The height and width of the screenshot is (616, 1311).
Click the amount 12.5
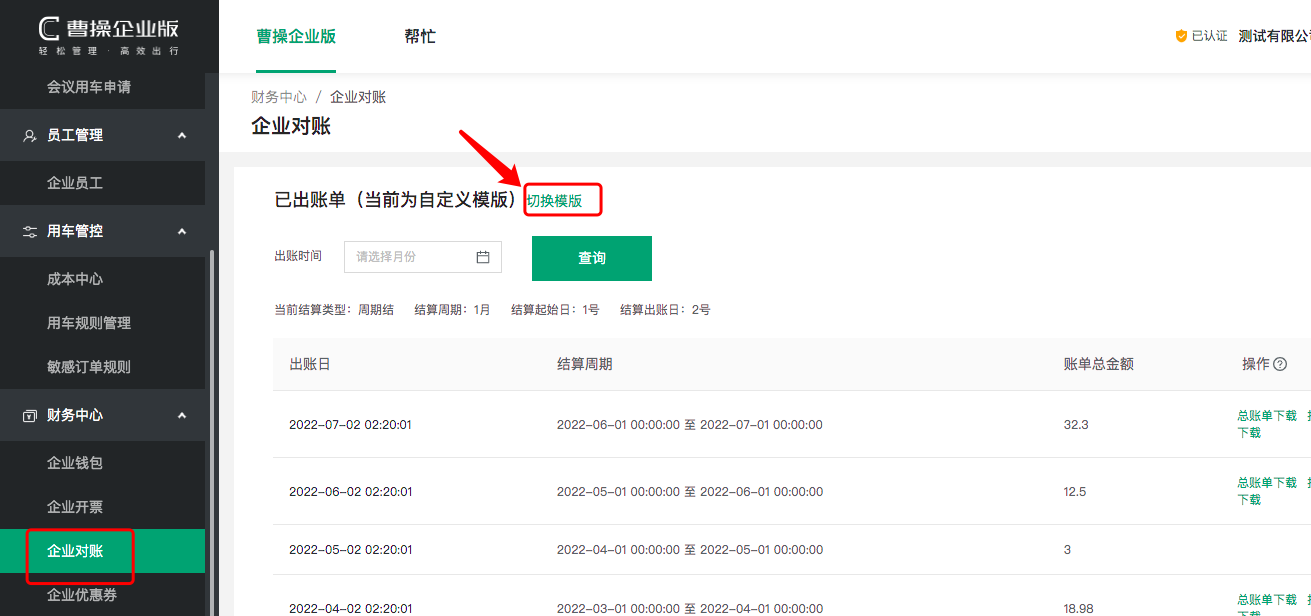(x=1075, y=492)
